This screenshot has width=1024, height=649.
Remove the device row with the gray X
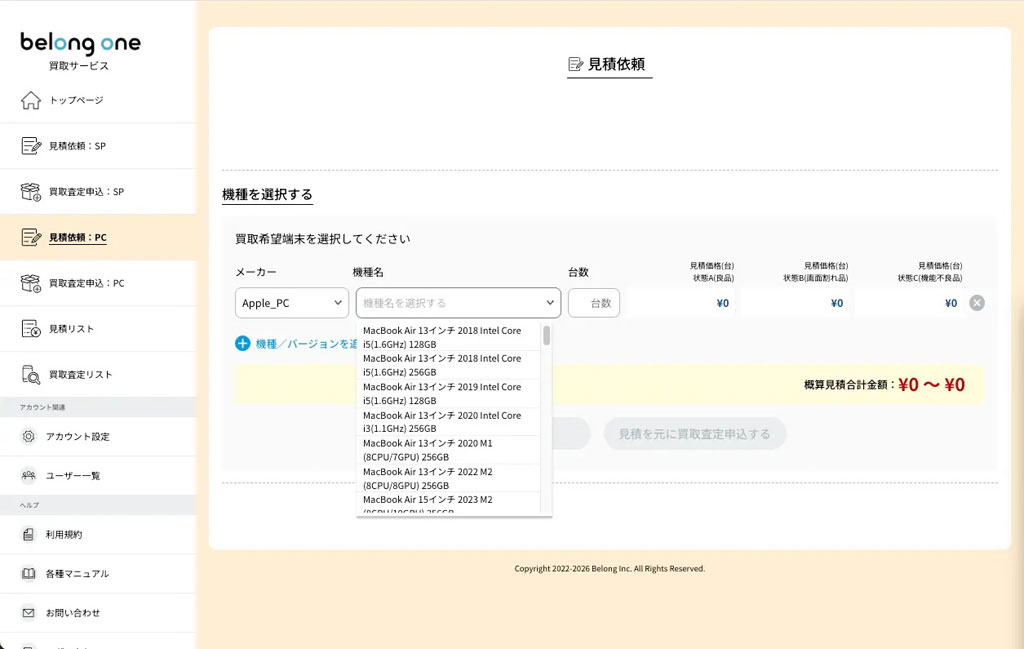(977, 303)
